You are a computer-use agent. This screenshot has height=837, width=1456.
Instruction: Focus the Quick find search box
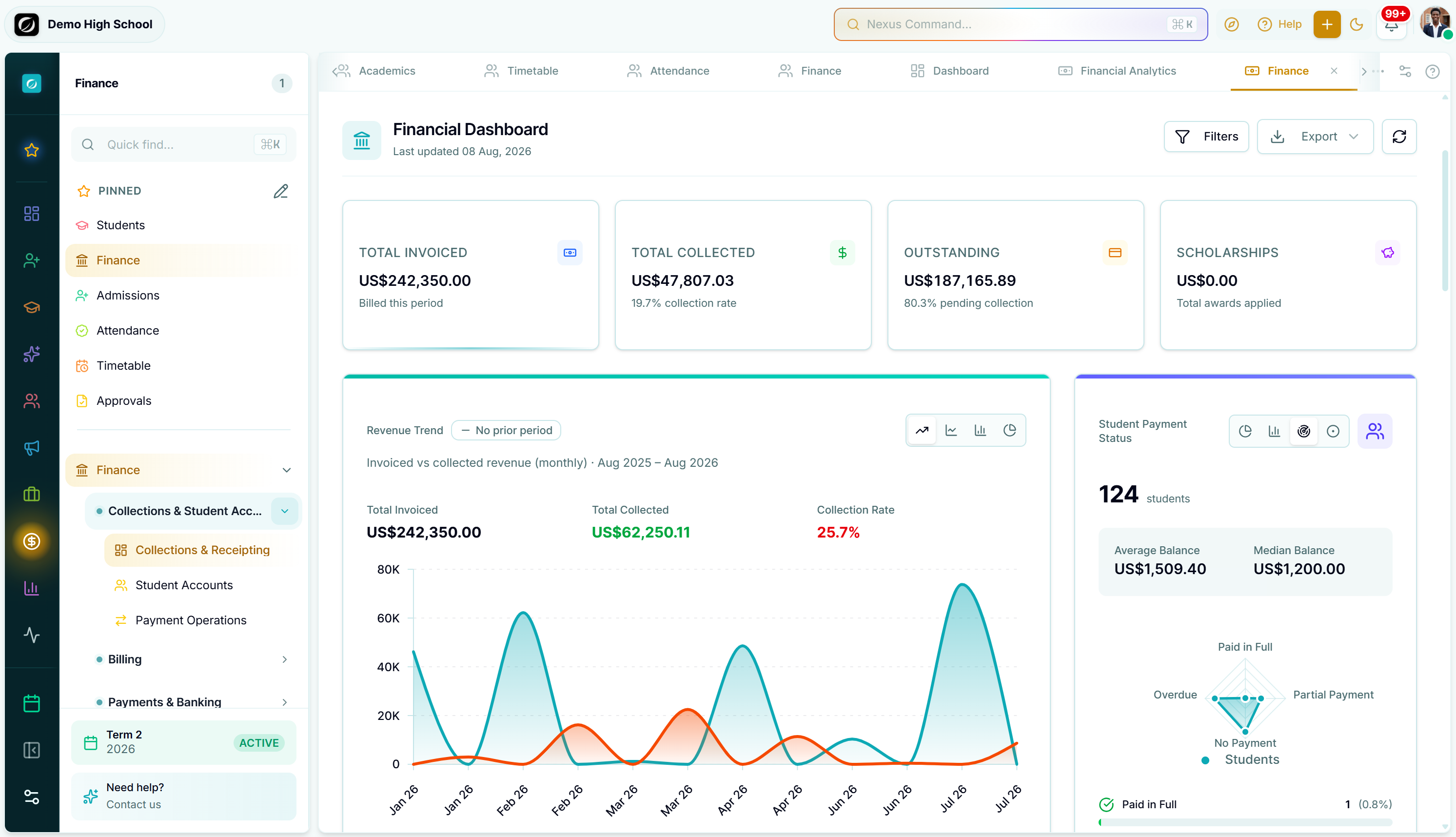point(184,144)
